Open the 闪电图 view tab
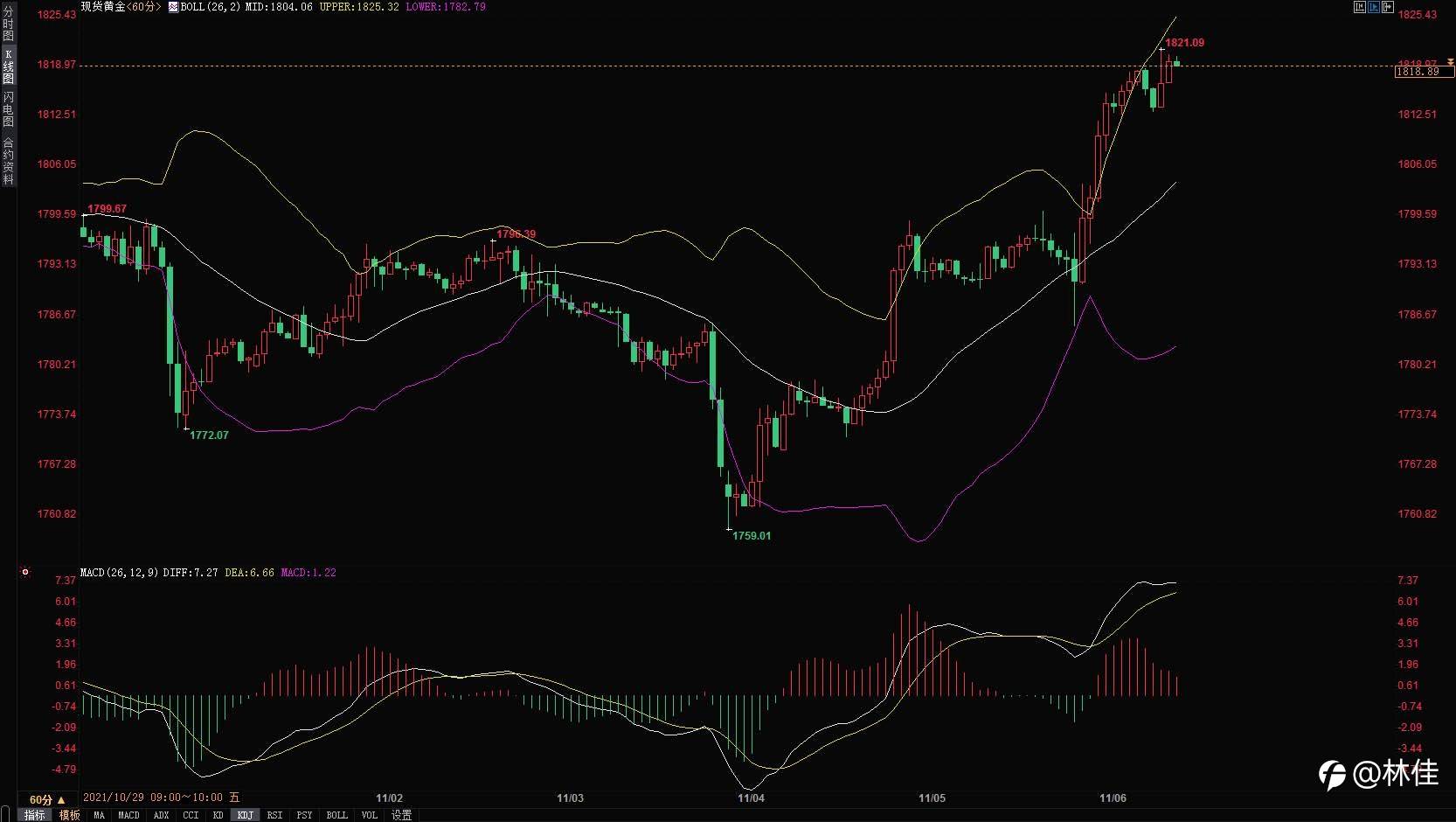The image size is (1456, 822). [8, 109]
